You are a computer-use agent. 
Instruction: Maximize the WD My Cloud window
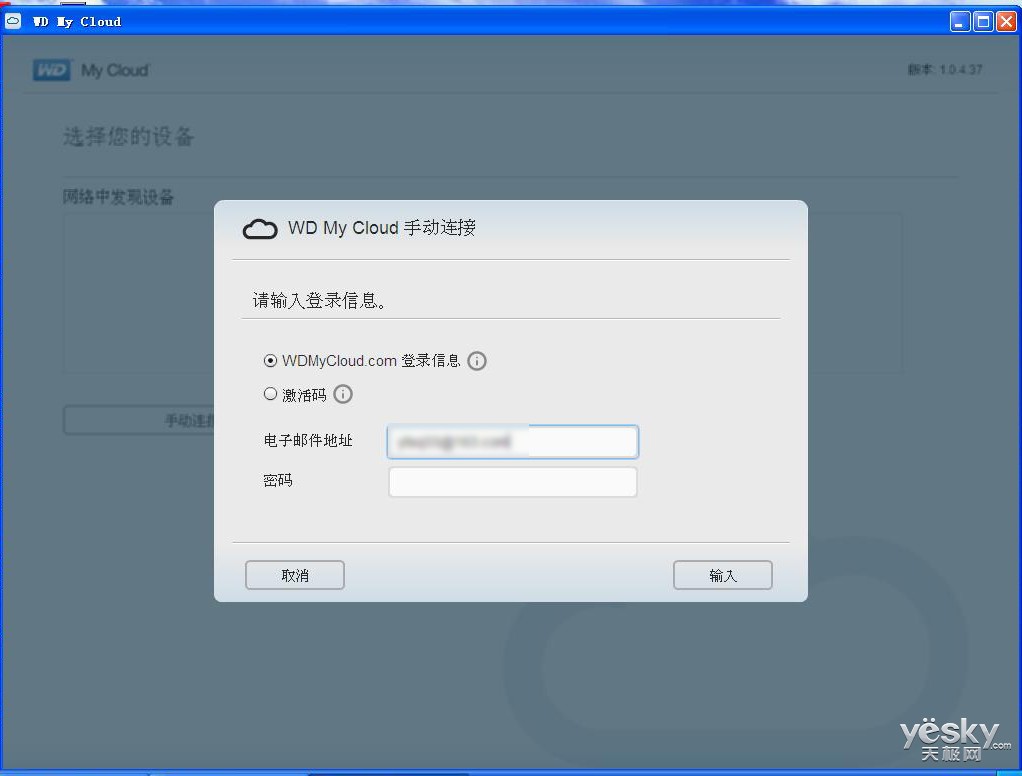click(983, 22)
